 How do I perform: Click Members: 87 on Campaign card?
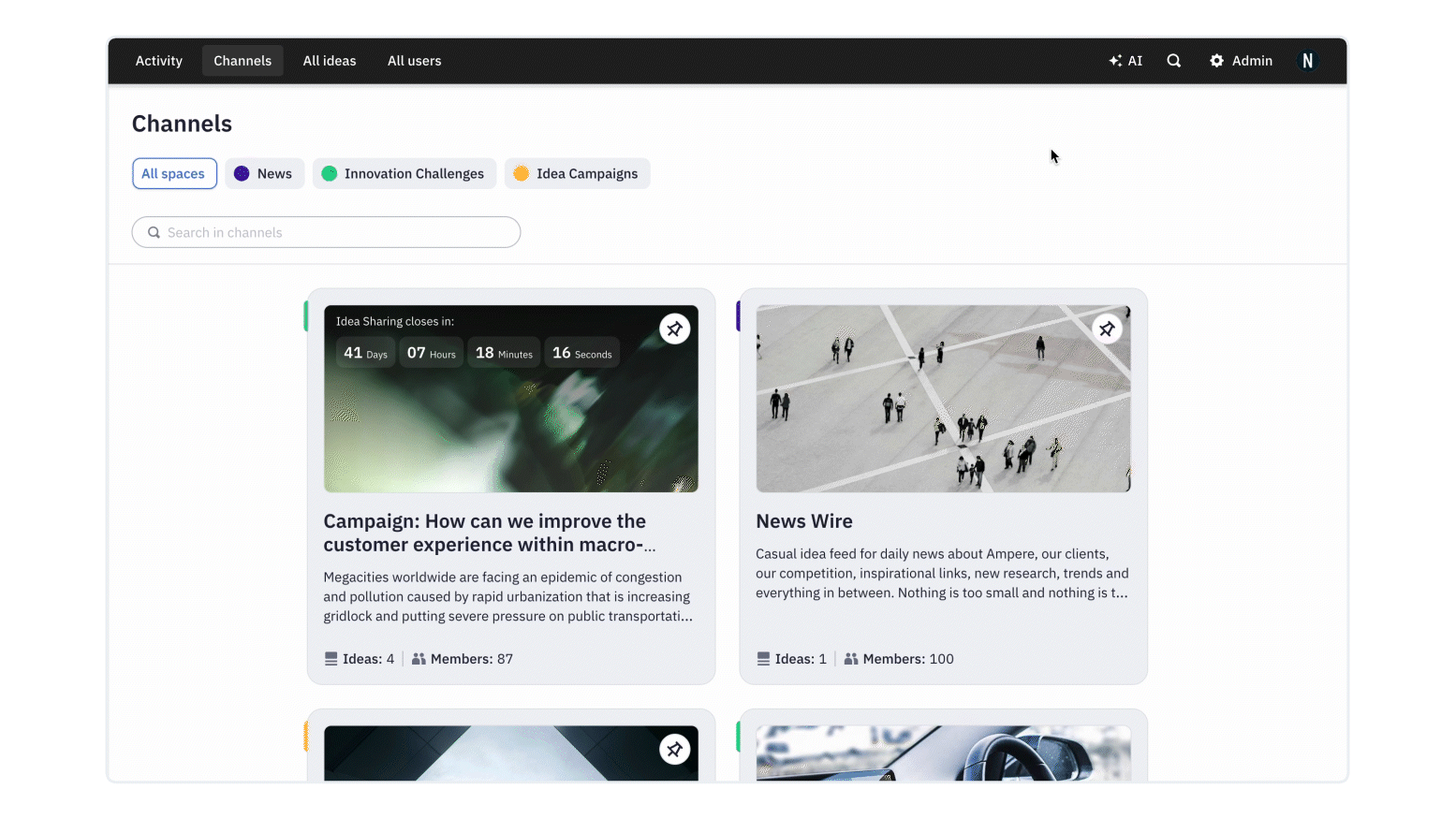(463, 659)
